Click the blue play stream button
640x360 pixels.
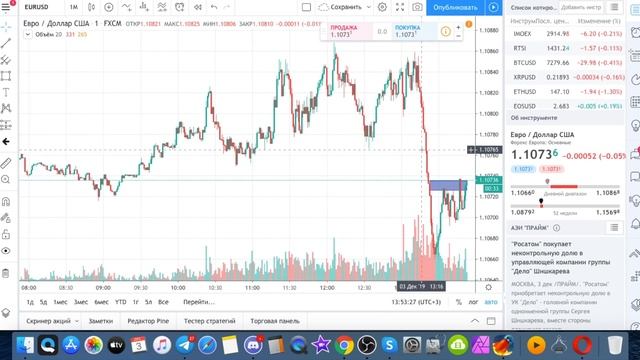493,7
